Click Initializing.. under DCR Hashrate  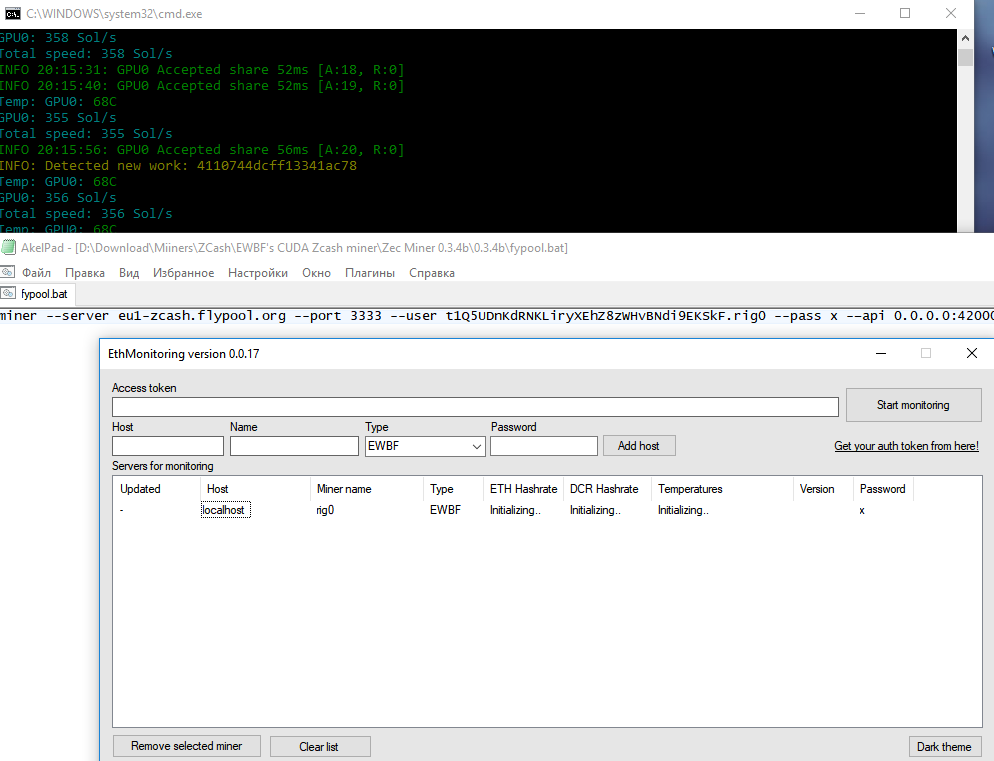click(x=595, y=510)
